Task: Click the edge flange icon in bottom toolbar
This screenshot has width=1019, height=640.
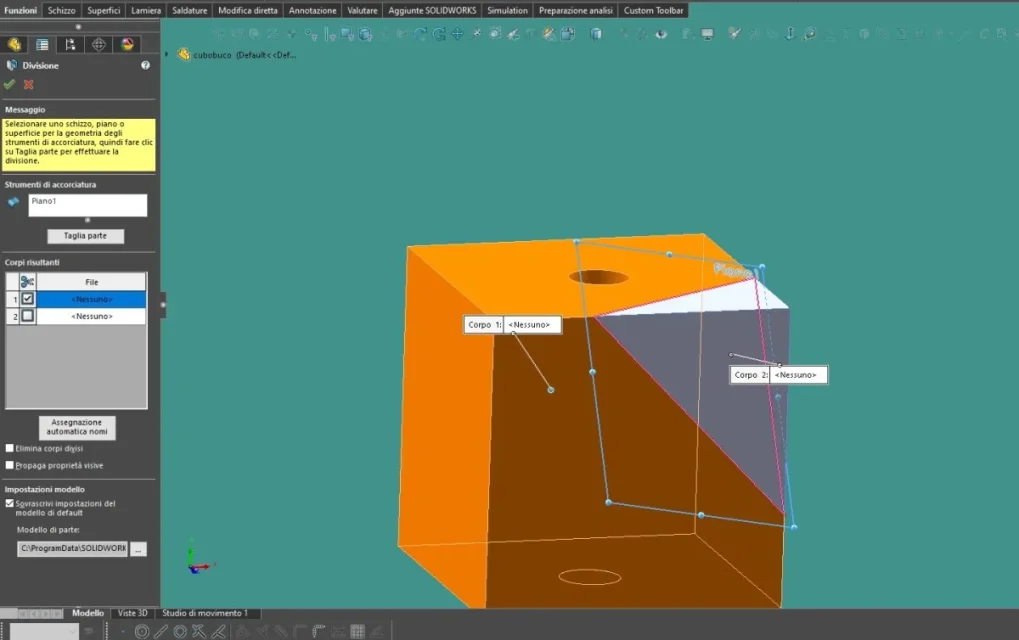Action: point(318,631)
